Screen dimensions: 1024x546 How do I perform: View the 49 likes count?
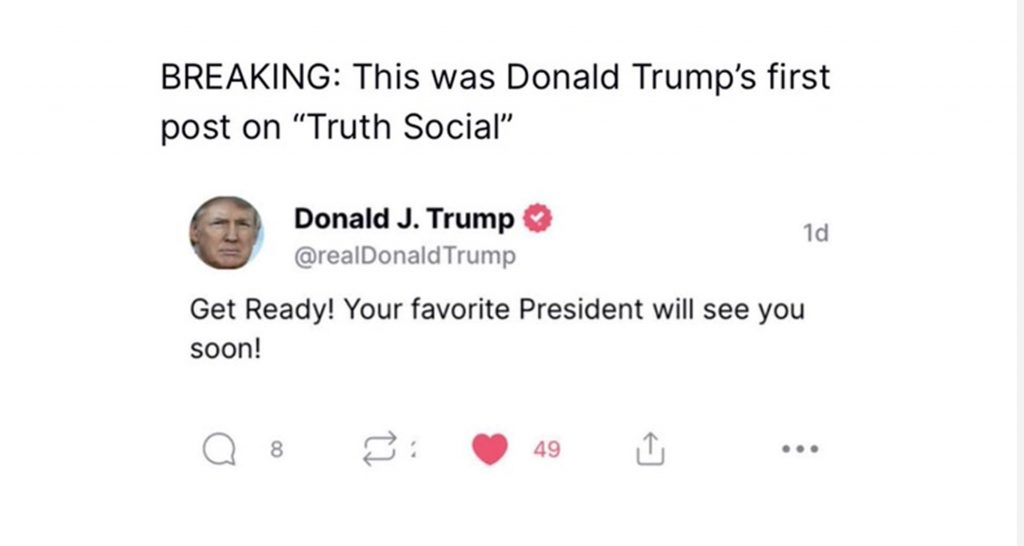[546, 451]
